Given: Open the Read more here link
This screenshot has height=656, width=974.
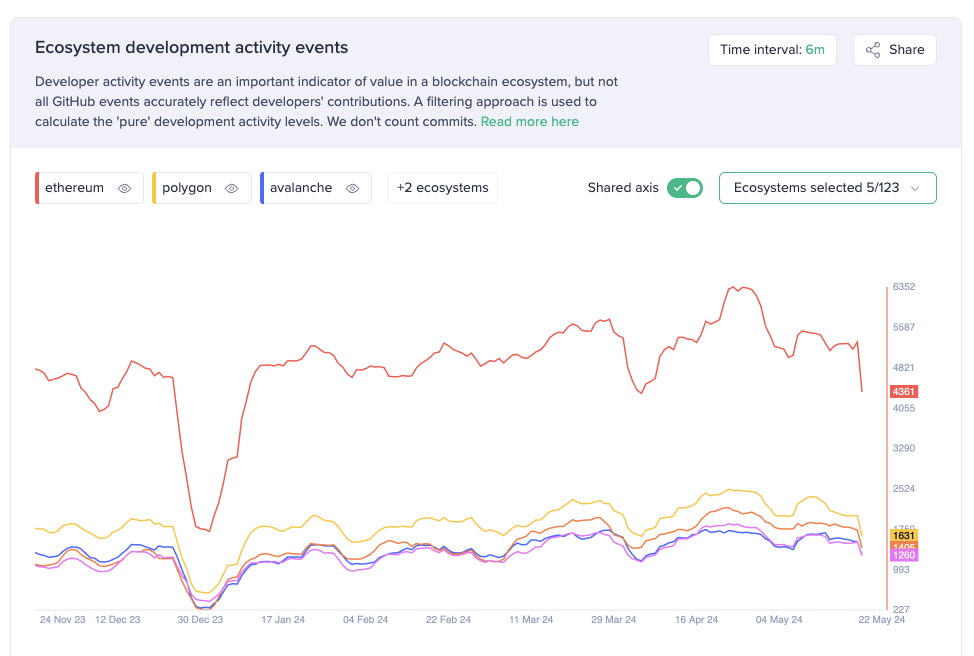Looking at the screenshot, I should (x=529, y=122).
